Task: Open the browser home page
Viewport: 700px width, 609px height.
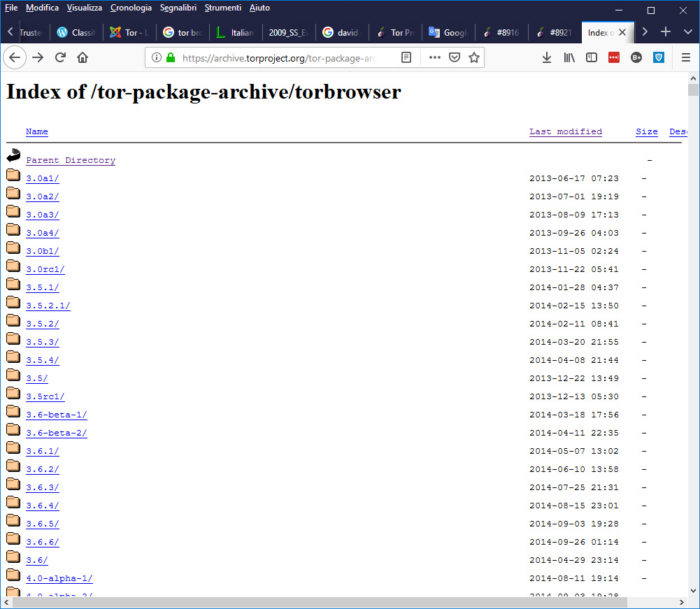Action: coord(82,58)
